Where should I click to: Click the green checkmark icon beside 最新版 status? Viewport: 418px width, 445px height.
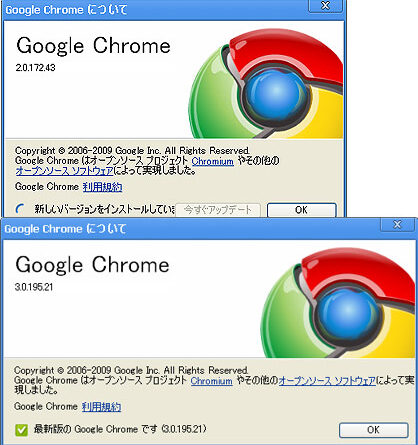click(21, 429)
